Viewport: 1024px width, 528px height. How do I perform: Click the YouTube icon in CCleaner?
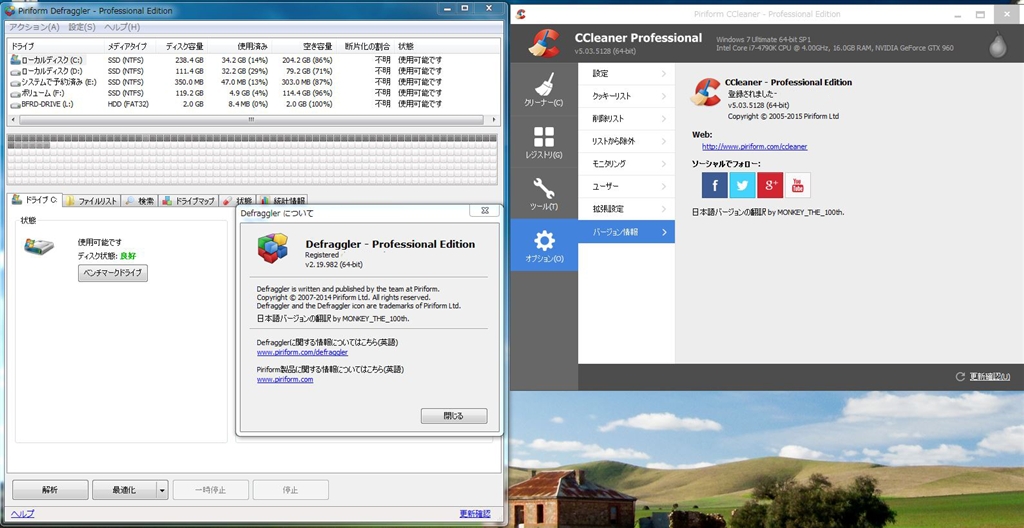[x=797, y=185]
